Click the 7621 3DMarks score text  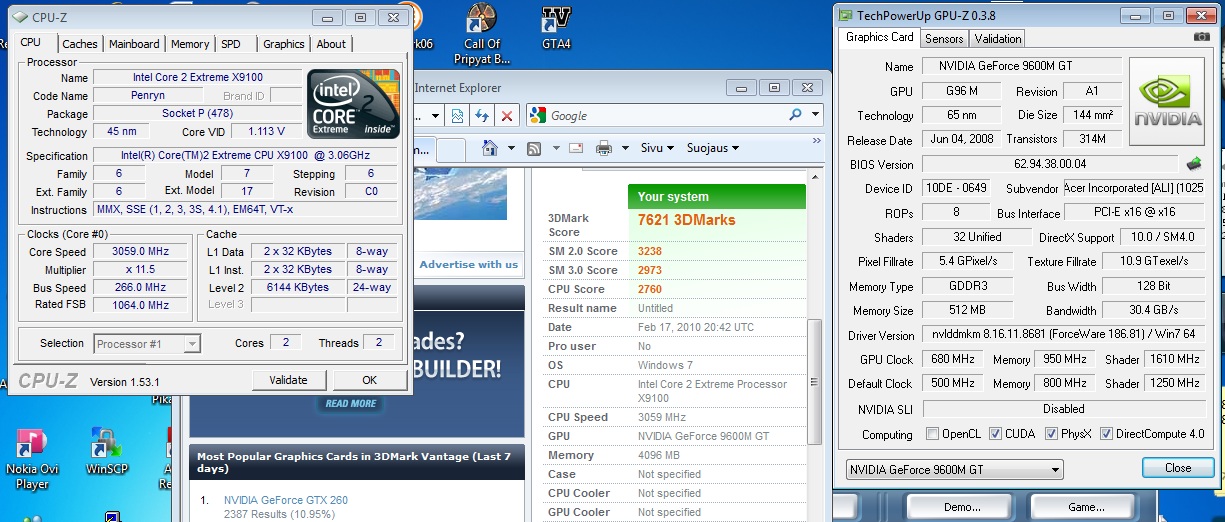click(x=687, y=220)
